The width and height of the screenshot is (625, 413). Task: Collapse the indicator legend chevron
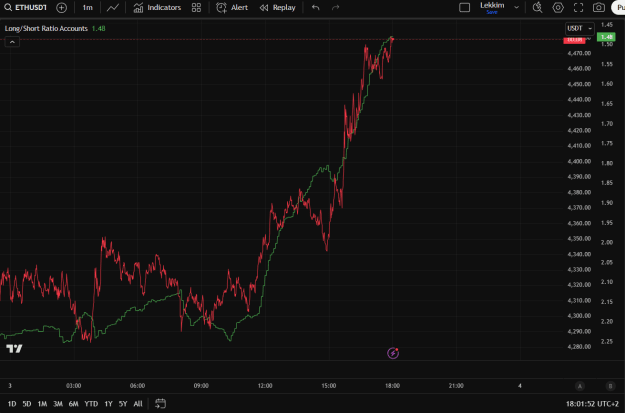pyautogui.click(x=12, y=42)
